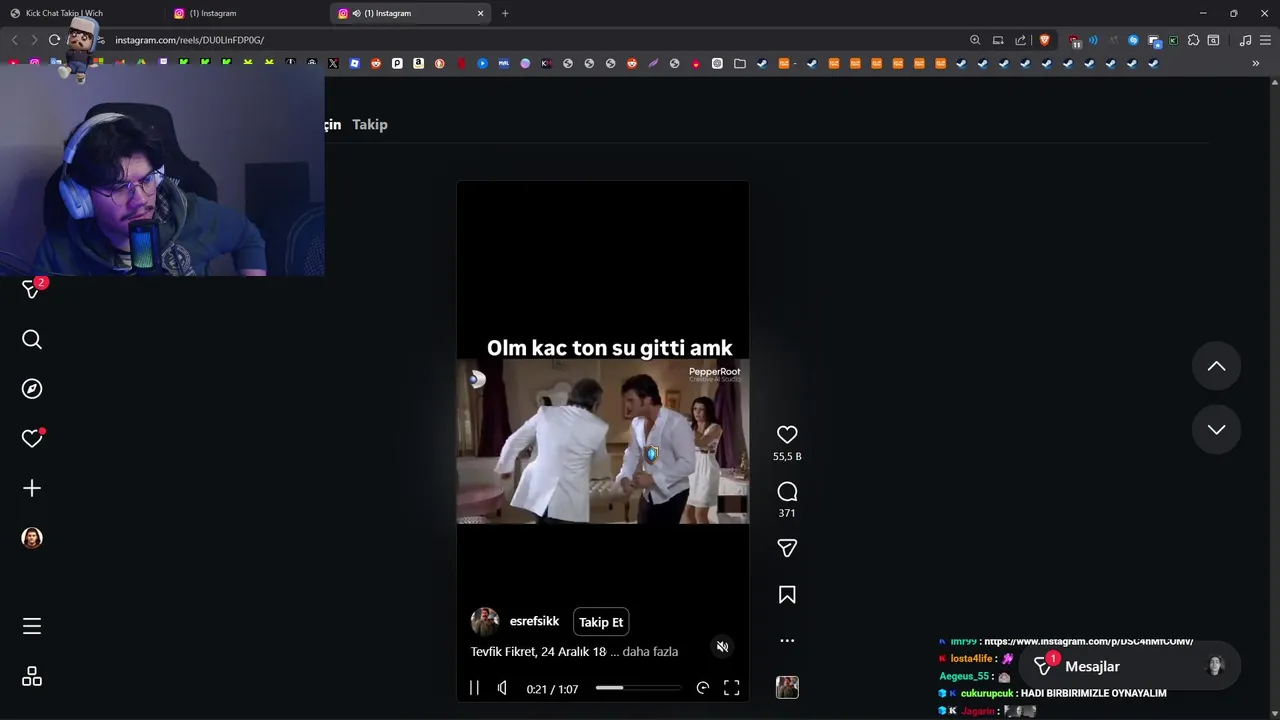1280x720 pixels.
Task: Open the browser main hamburger menu
Action: (1265, 40)
